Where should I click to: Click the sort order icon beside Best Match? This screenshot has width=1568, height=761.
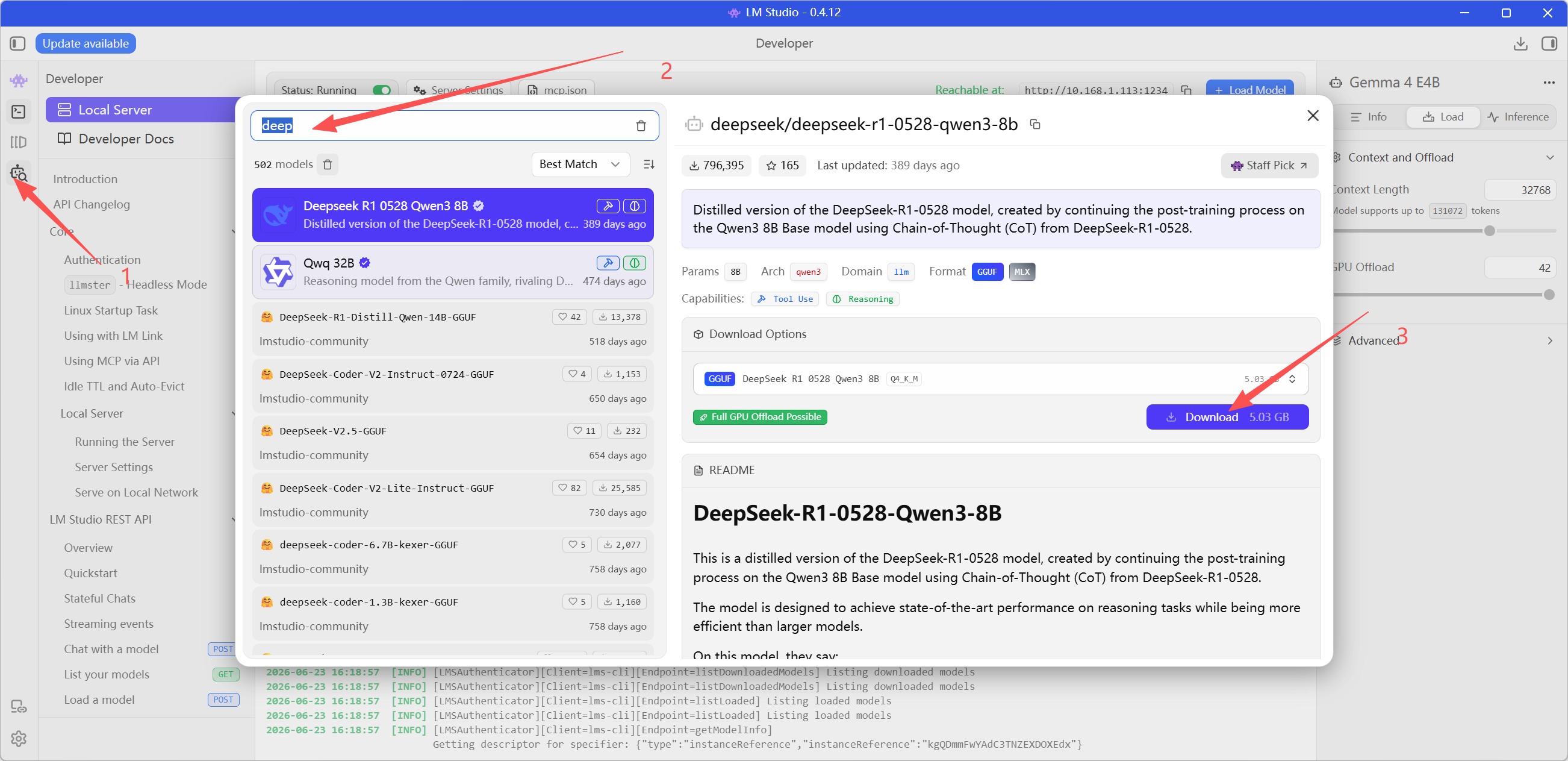tap(649, 164)
